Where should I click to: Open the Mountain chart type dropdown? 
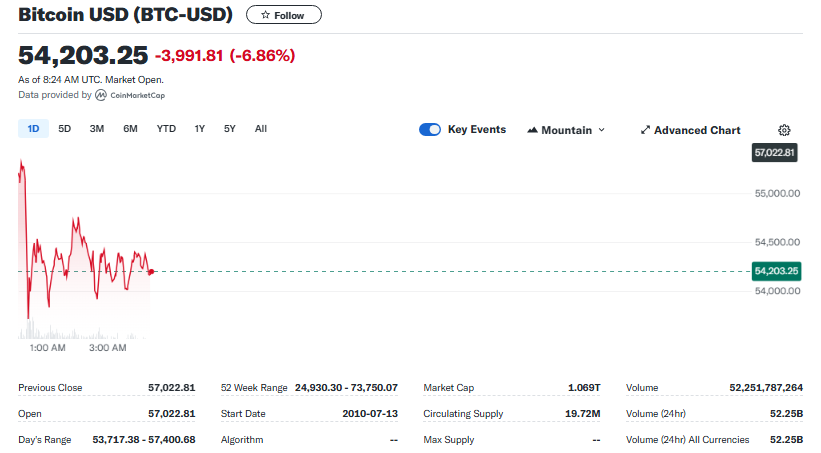coord(566,130)
